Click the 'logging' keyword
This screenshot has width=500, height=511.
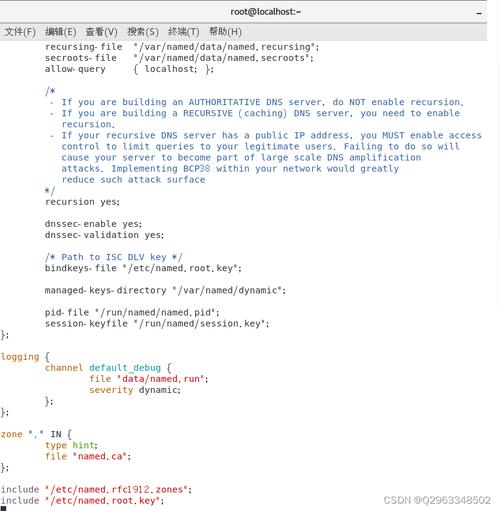tap(20, 357)
